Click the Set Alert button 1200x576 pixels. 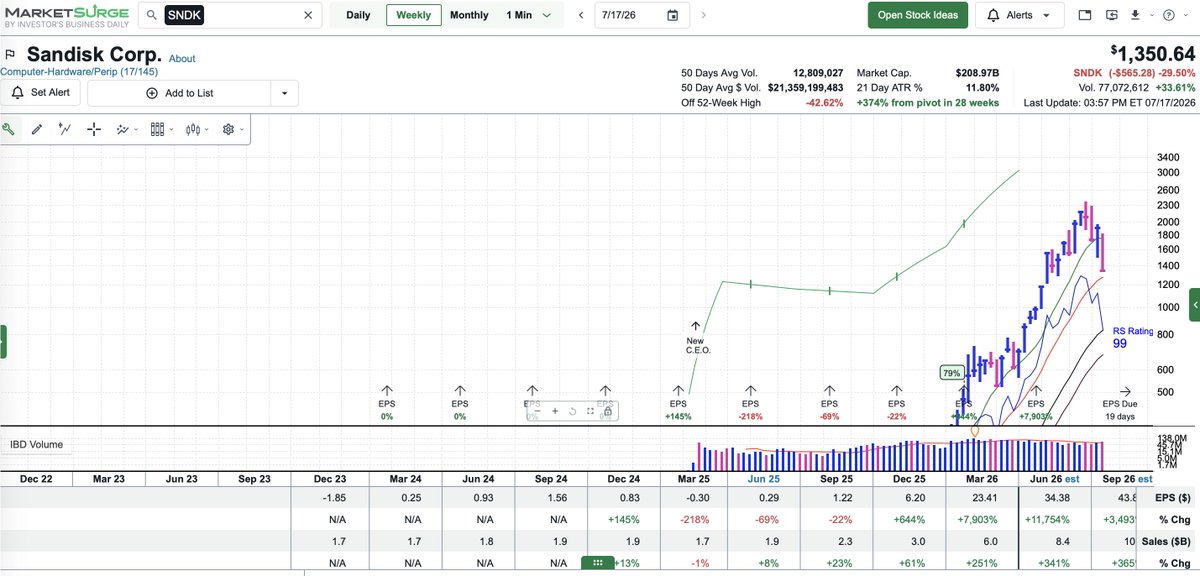41,92
